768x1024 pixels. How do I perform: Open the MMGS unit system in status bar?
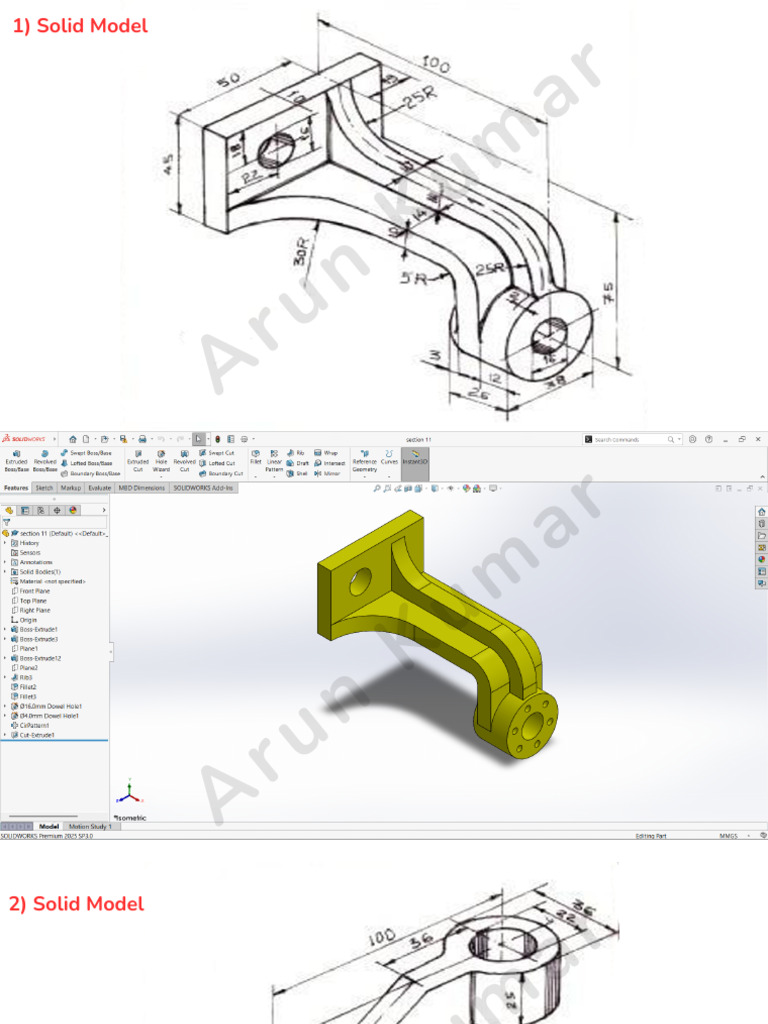click(728, 836)
